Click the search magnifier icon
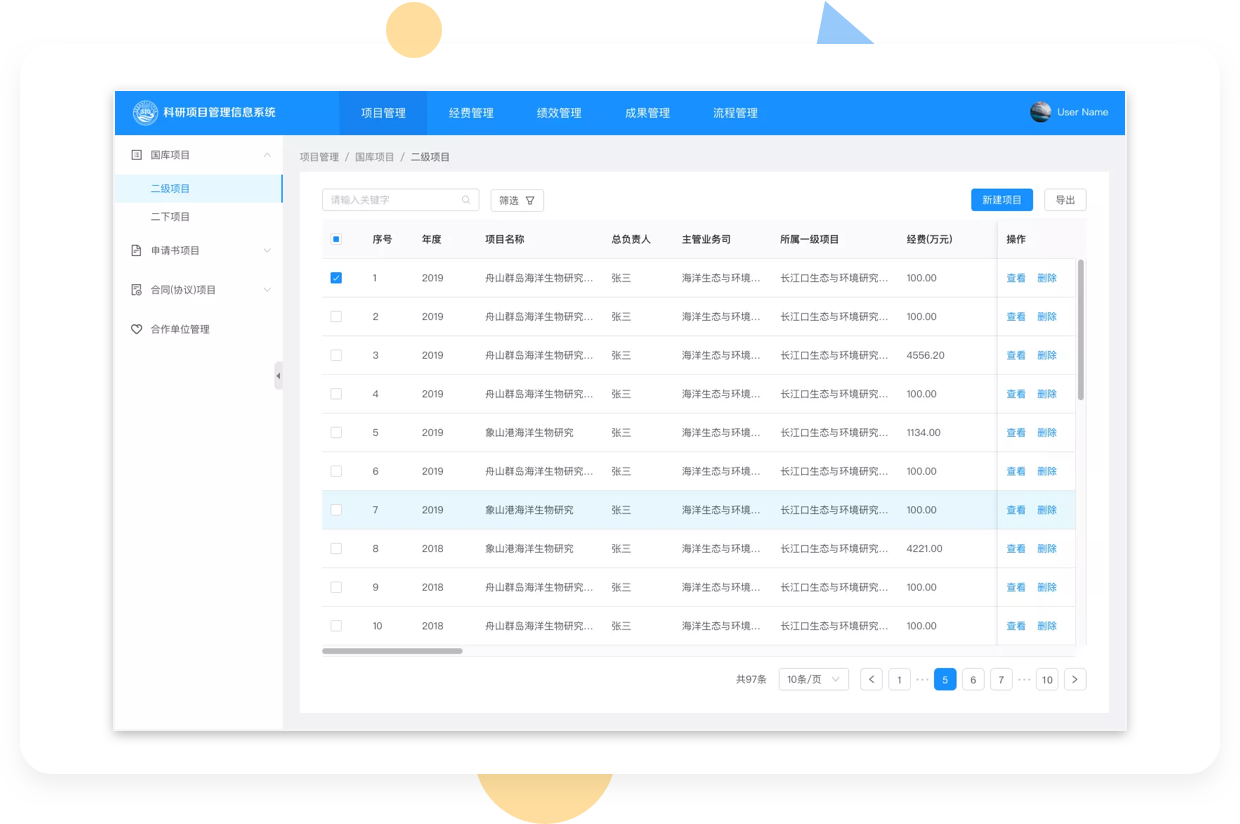Screen dimensions: 1240x824 [466, 200]
